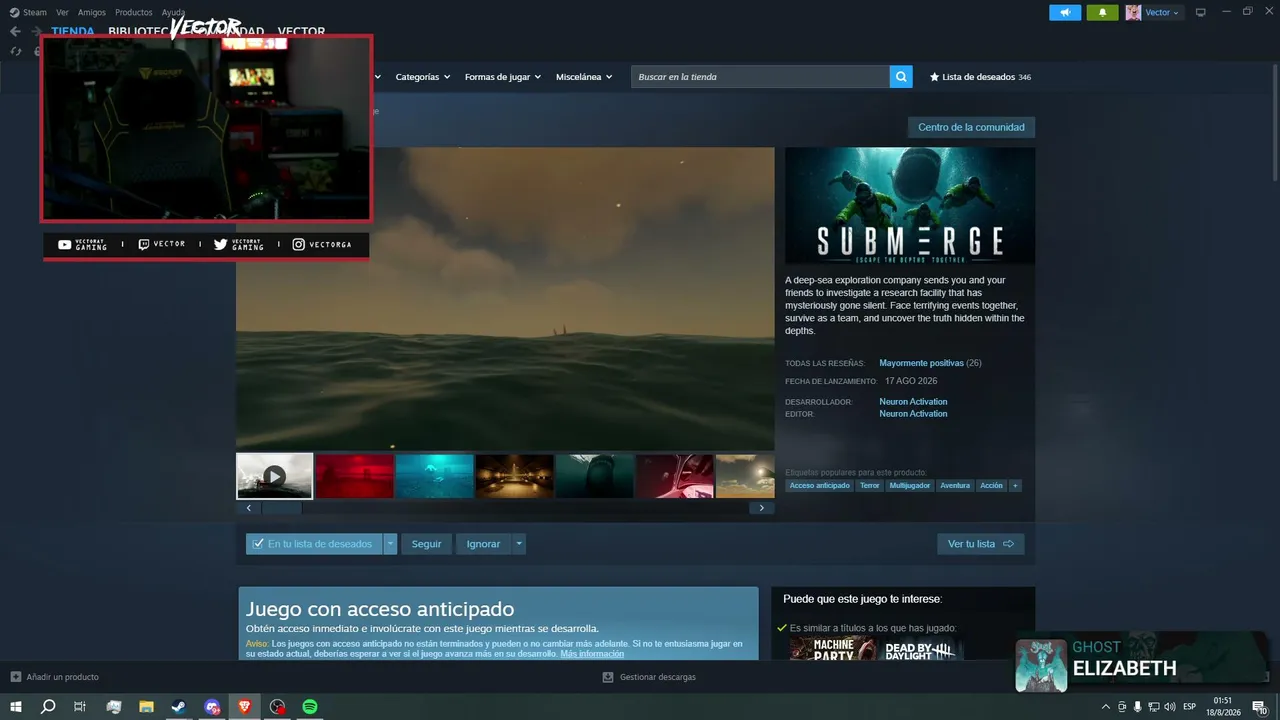Click the microphone icon in system tray

(1138, 706)
